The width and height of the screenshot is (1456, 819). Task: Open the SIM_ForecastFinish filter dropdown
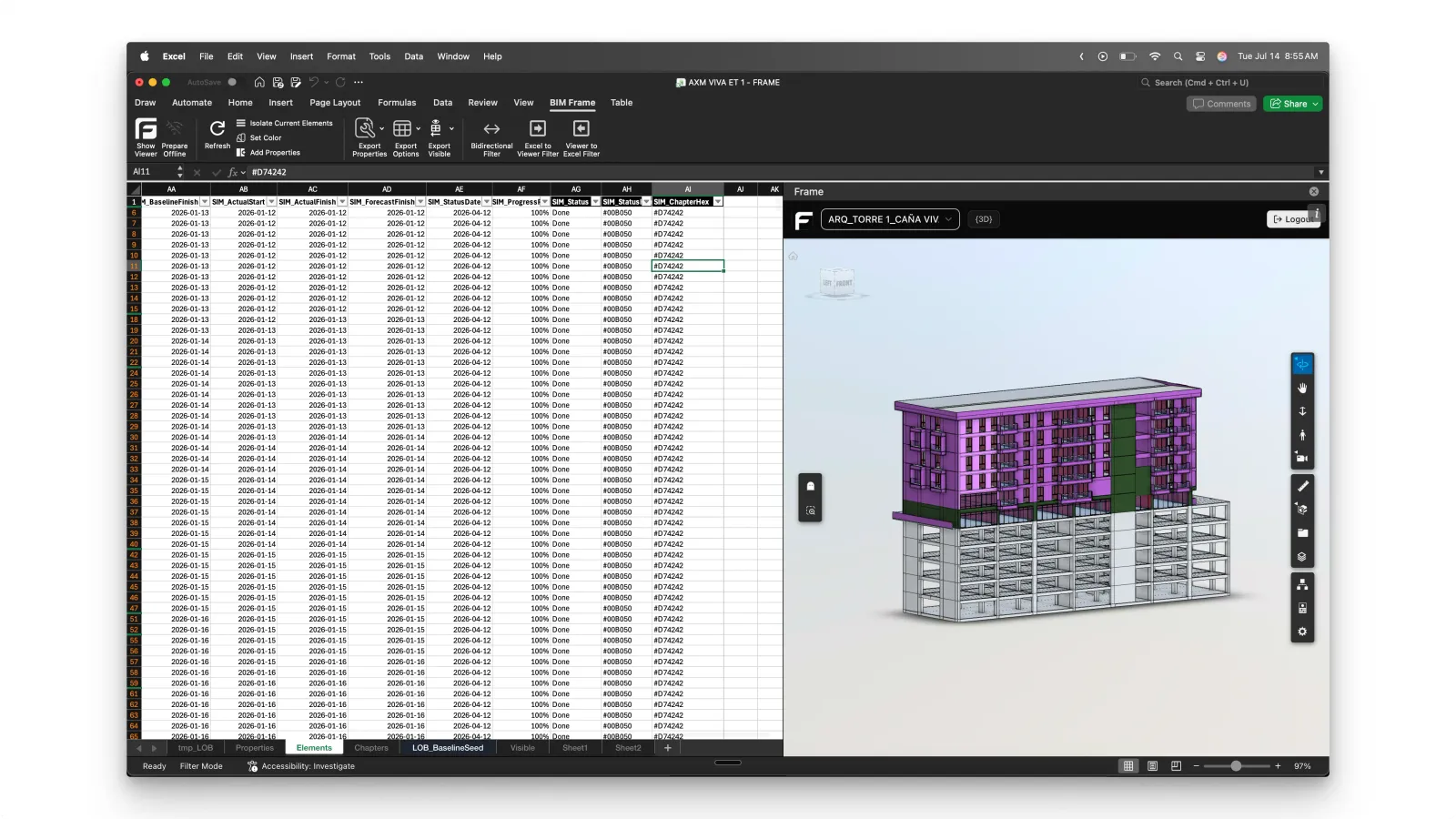pos(420,202)
